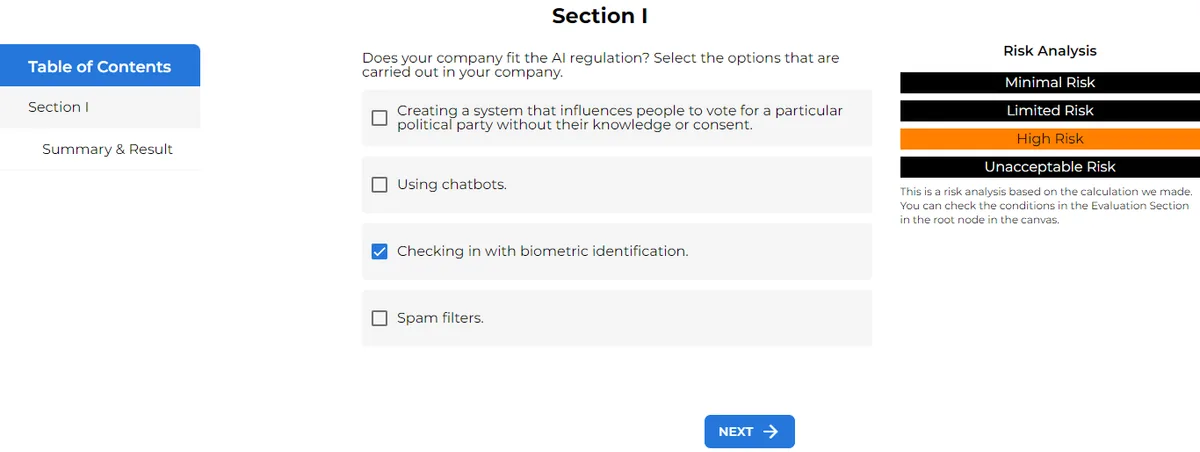Tick the Spam filters checkbox
The image size is (1200, 452).
point(379,318)
